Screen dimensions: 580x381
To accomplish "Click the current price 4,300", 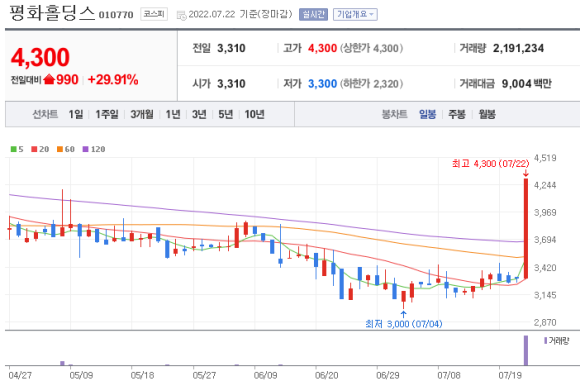I will 40,57.
